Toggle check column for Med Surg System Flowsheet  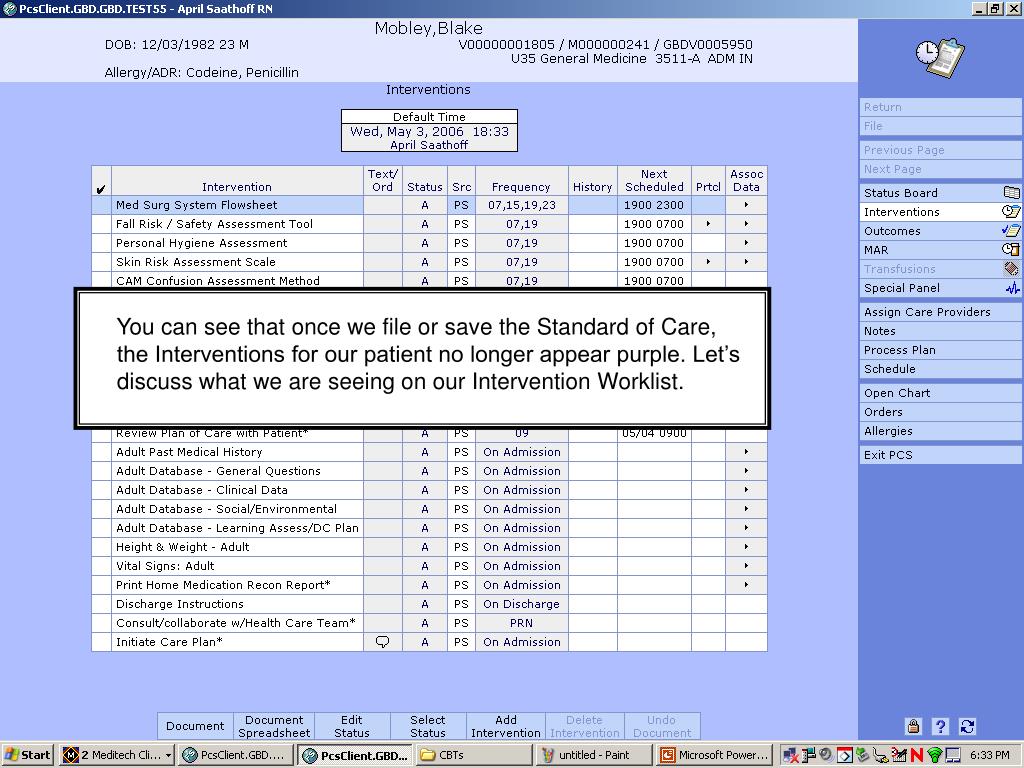coord(101,205)
